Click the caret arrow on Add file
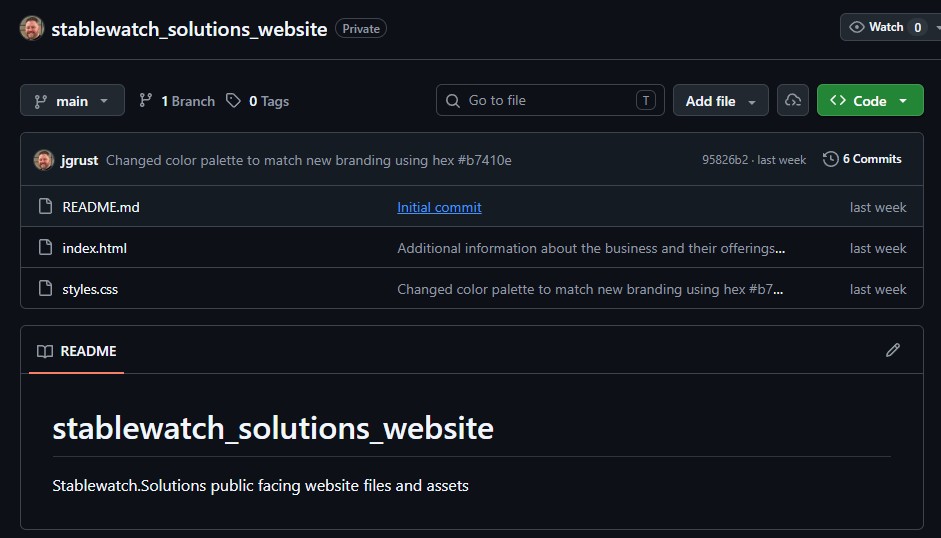The image size is (941, 538). (x=751, y=102)
